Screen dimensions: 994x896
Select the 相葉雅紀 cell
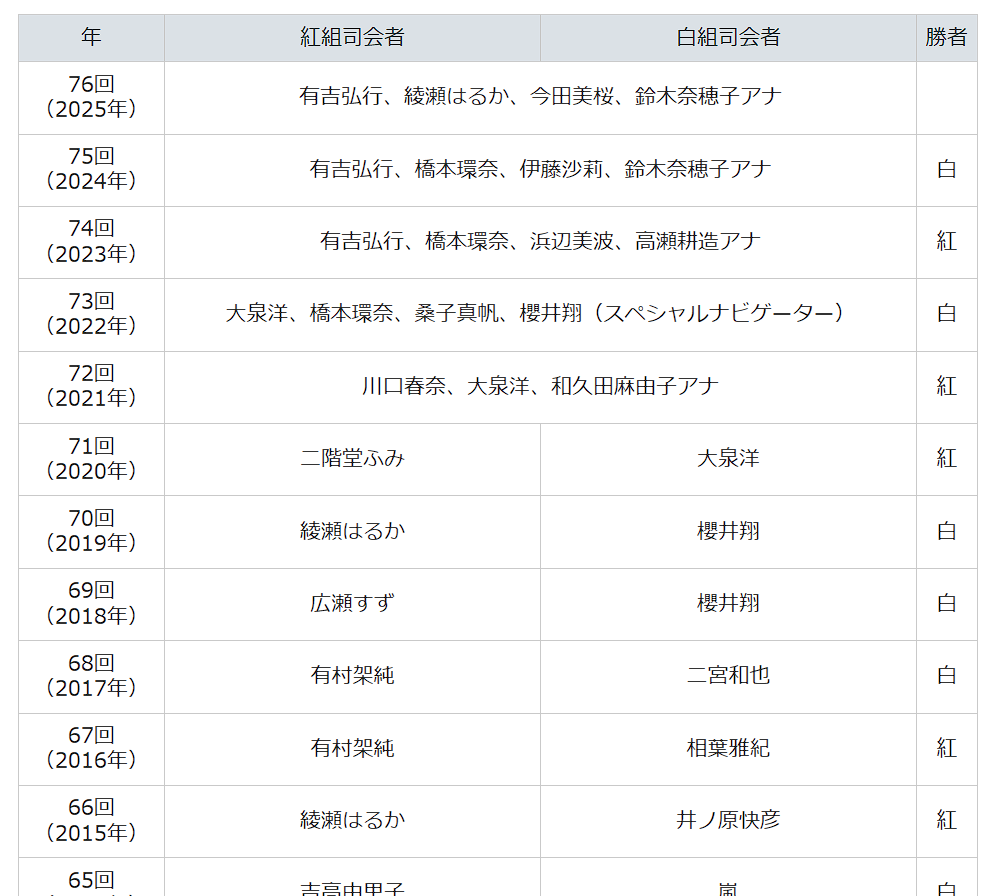pos(728,748)
